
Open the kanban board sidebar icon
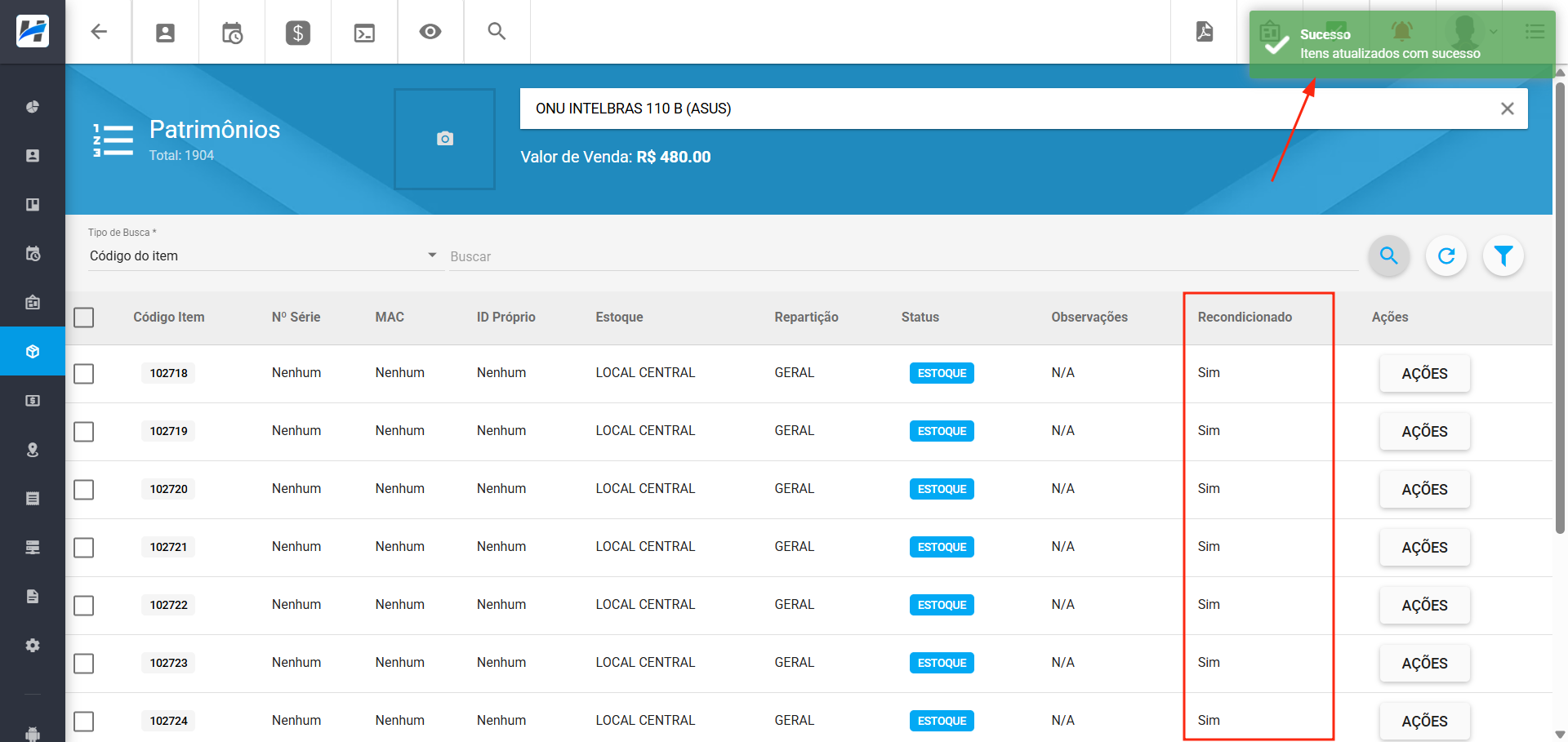coord(33,205)
